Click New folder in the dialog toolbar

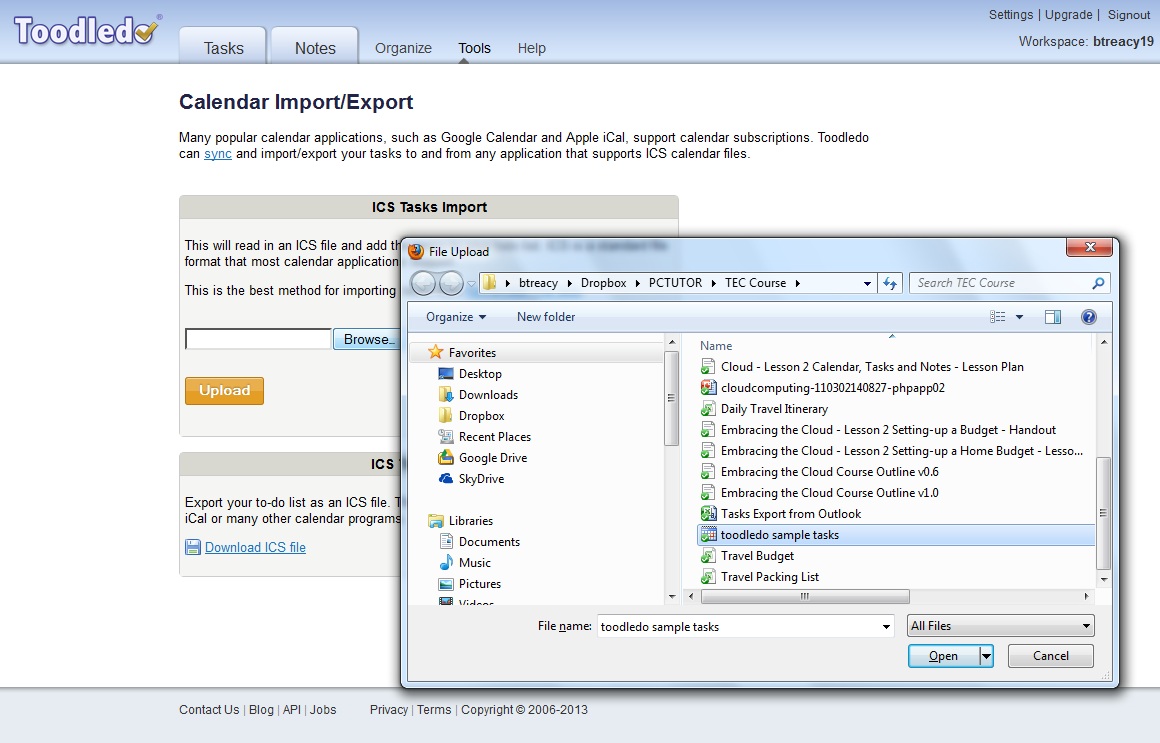click(546, 317)
